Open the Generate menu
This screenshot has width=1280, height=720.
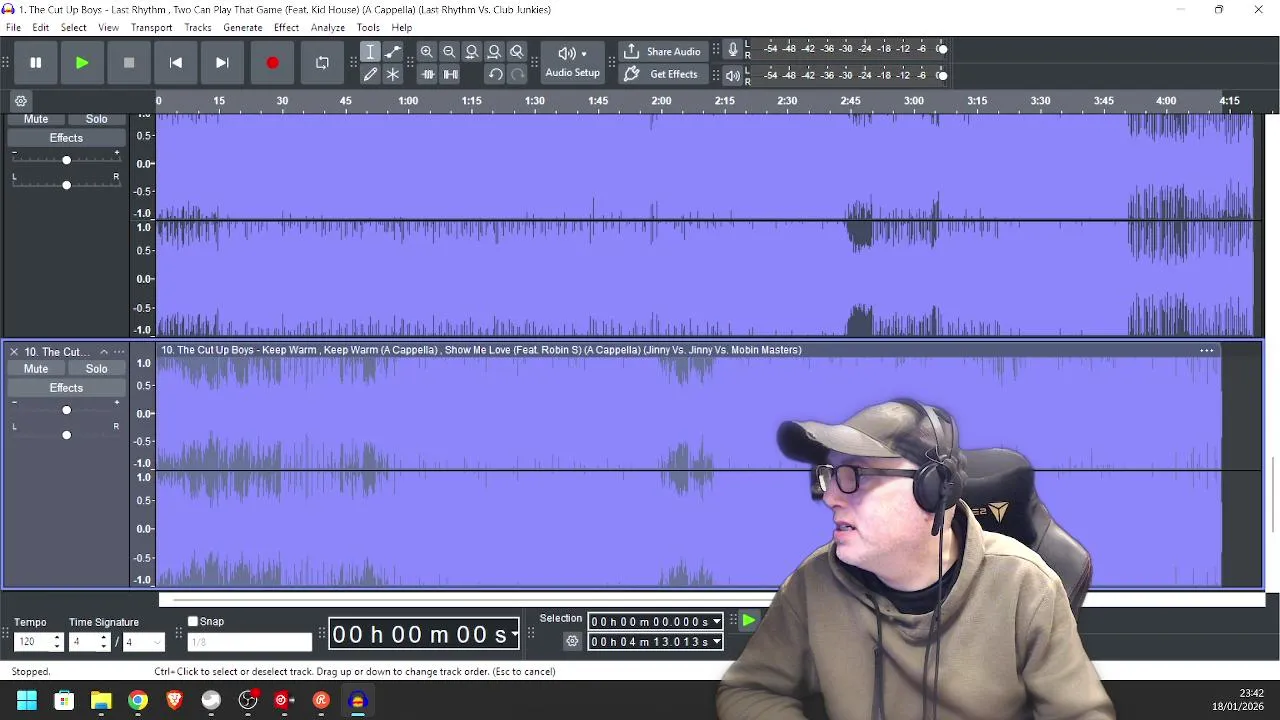tap(243, 28)
